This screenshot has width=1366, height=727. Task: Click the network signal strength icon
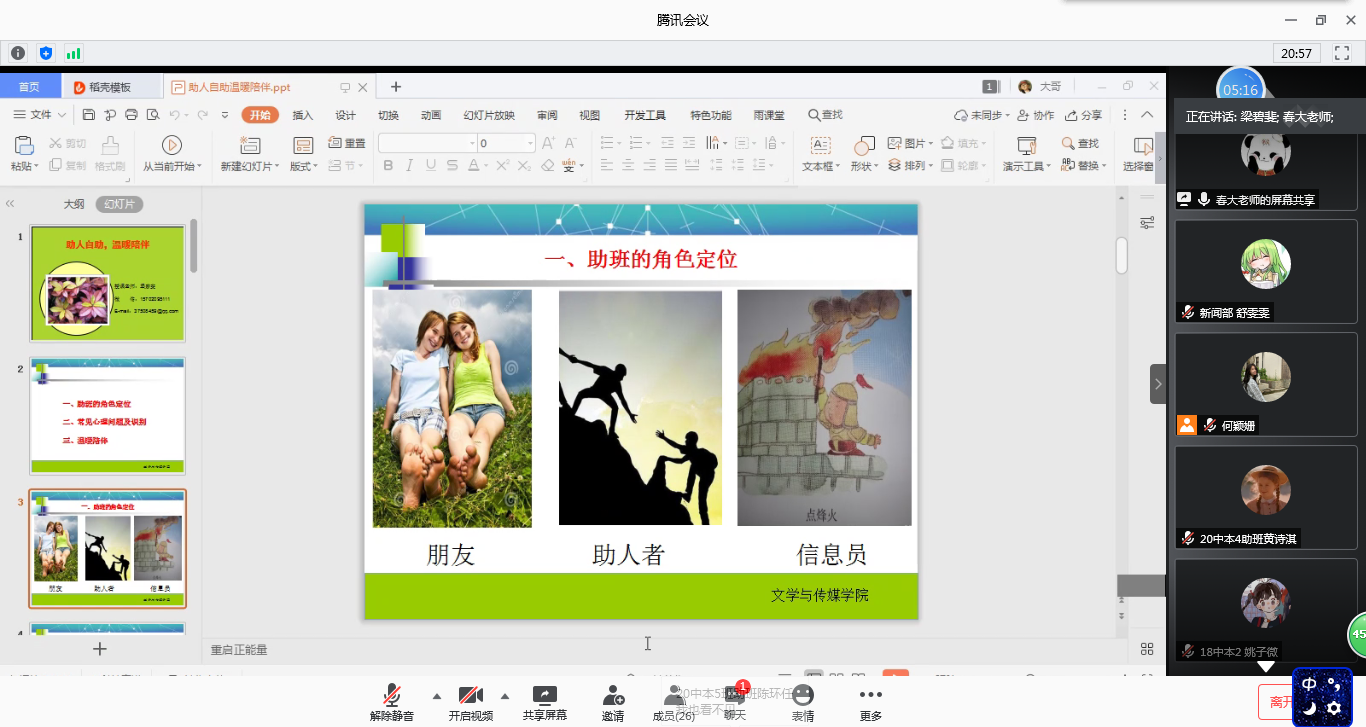(x=73, y=53)
